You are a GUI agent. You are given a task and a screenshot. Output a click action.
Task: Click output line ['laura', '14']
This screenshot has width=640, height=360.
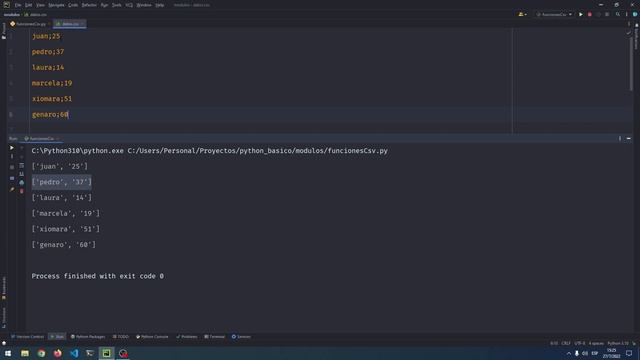[62, 198]
